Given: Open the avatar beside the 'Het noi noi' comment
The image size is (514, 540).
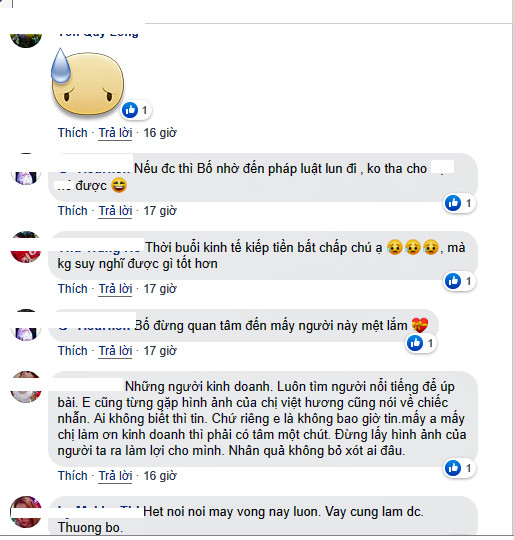Looking at the screenshot, I should tap(26, 512).
